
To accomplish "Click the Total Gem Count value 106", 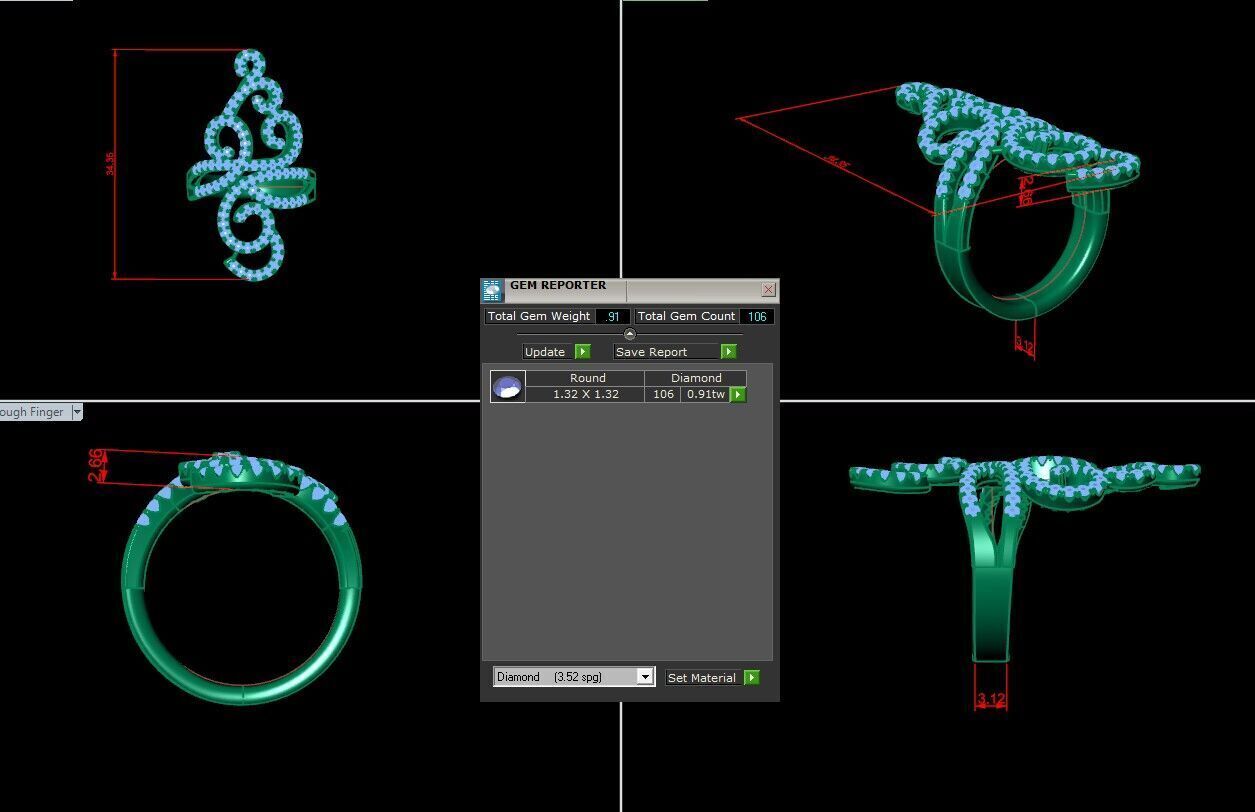I will point(757,316).
